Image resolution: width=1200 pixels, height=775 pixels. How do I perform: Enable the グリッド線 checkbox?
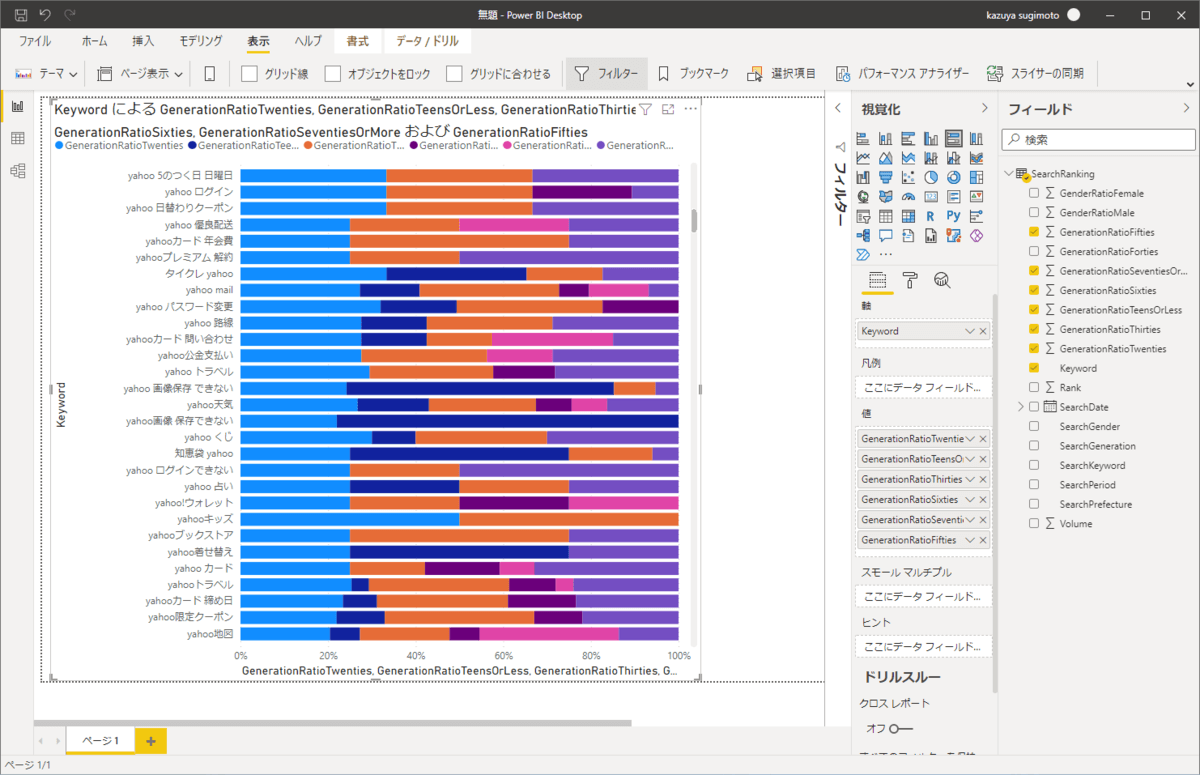coord(250,74)
